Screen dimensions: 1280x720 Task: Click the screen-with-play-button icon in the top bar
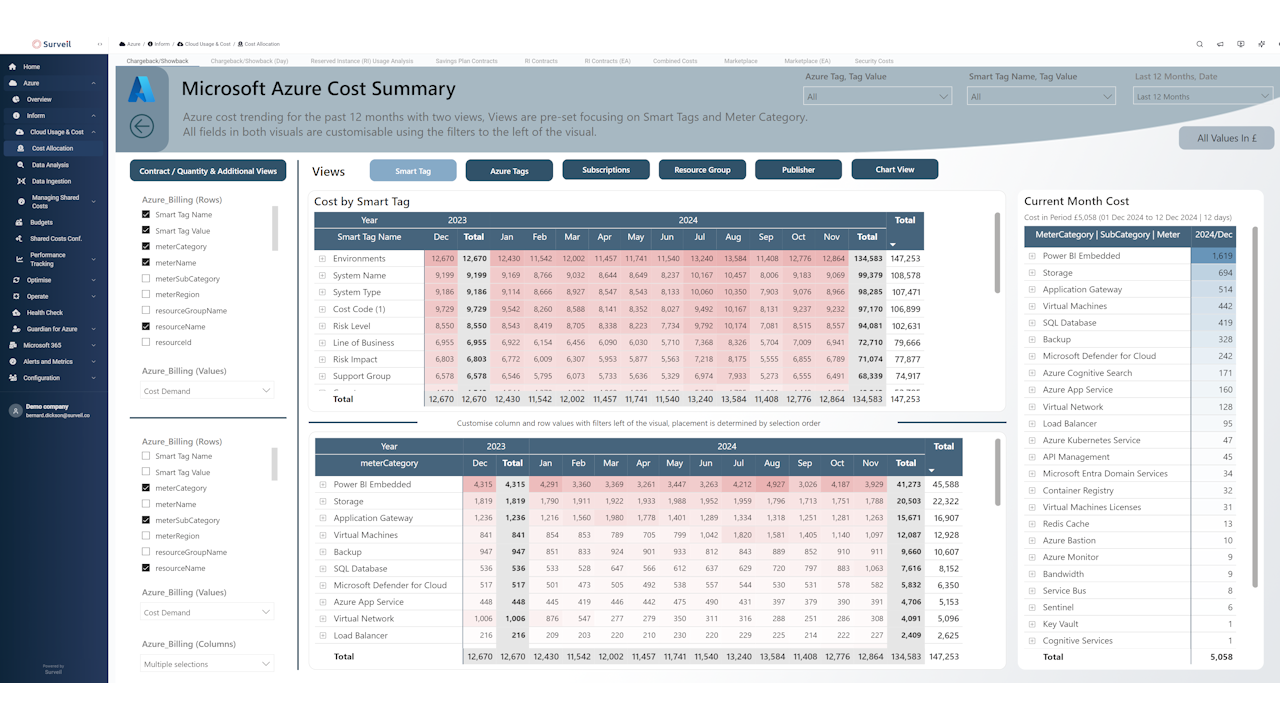pyautogui.click(x=1241, y=44)
